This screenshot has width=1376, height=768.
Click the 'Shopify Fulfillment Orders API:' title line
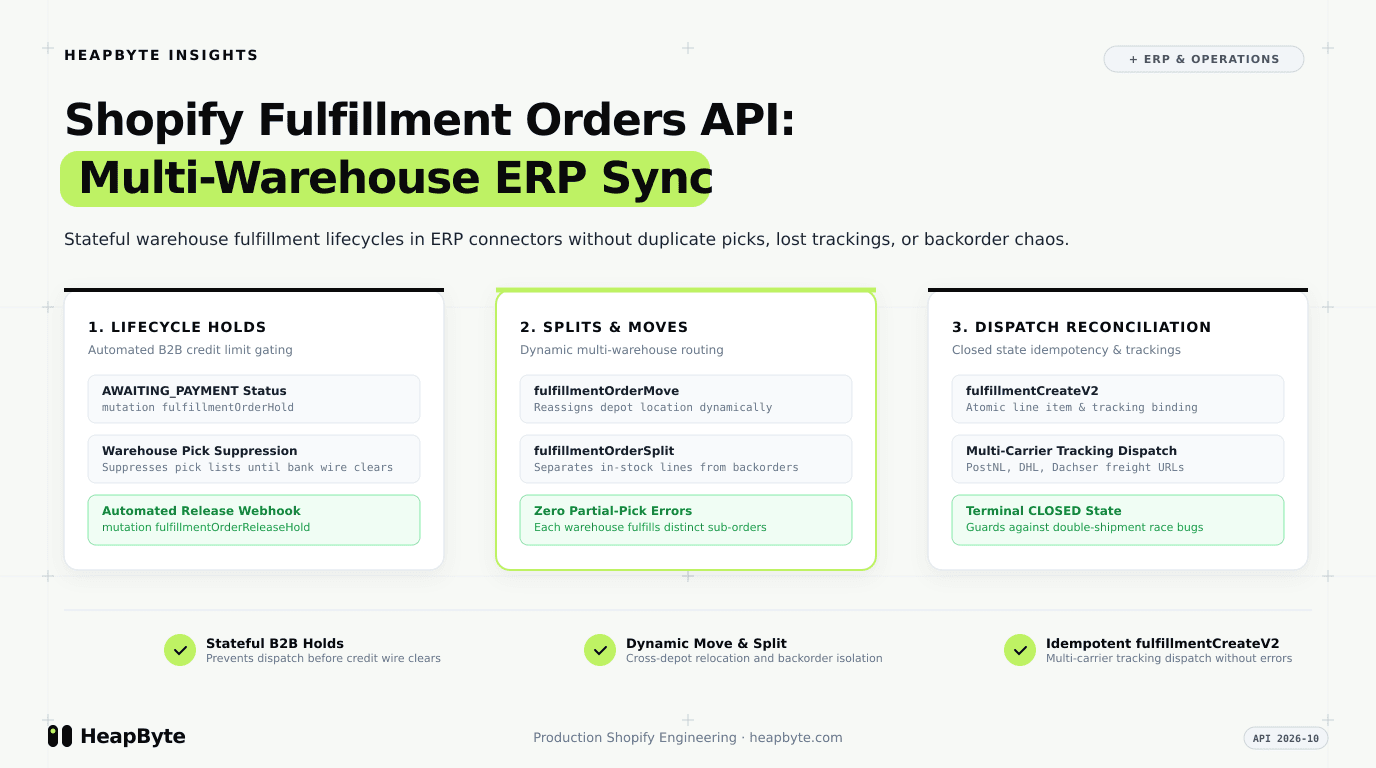[430, 120]
